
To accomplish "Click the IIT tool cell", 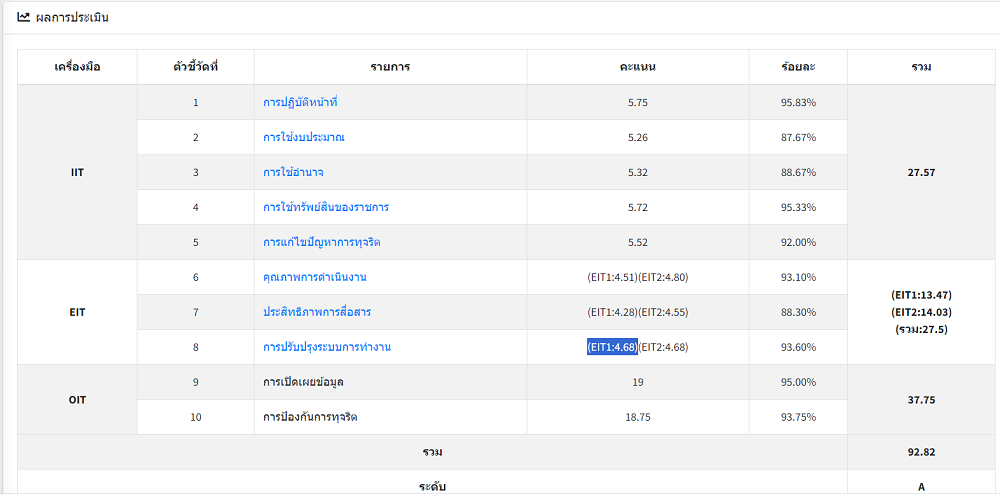I will (x=77, y=172).
